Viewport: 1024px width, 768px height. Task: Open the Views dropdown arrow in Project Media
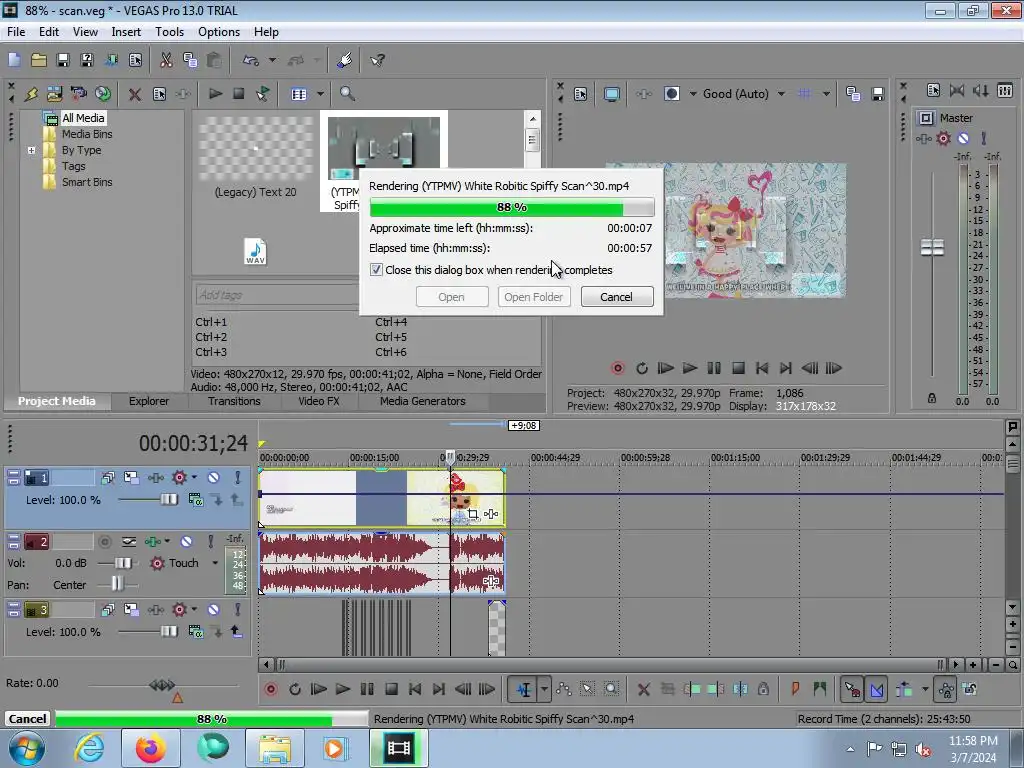320,94
